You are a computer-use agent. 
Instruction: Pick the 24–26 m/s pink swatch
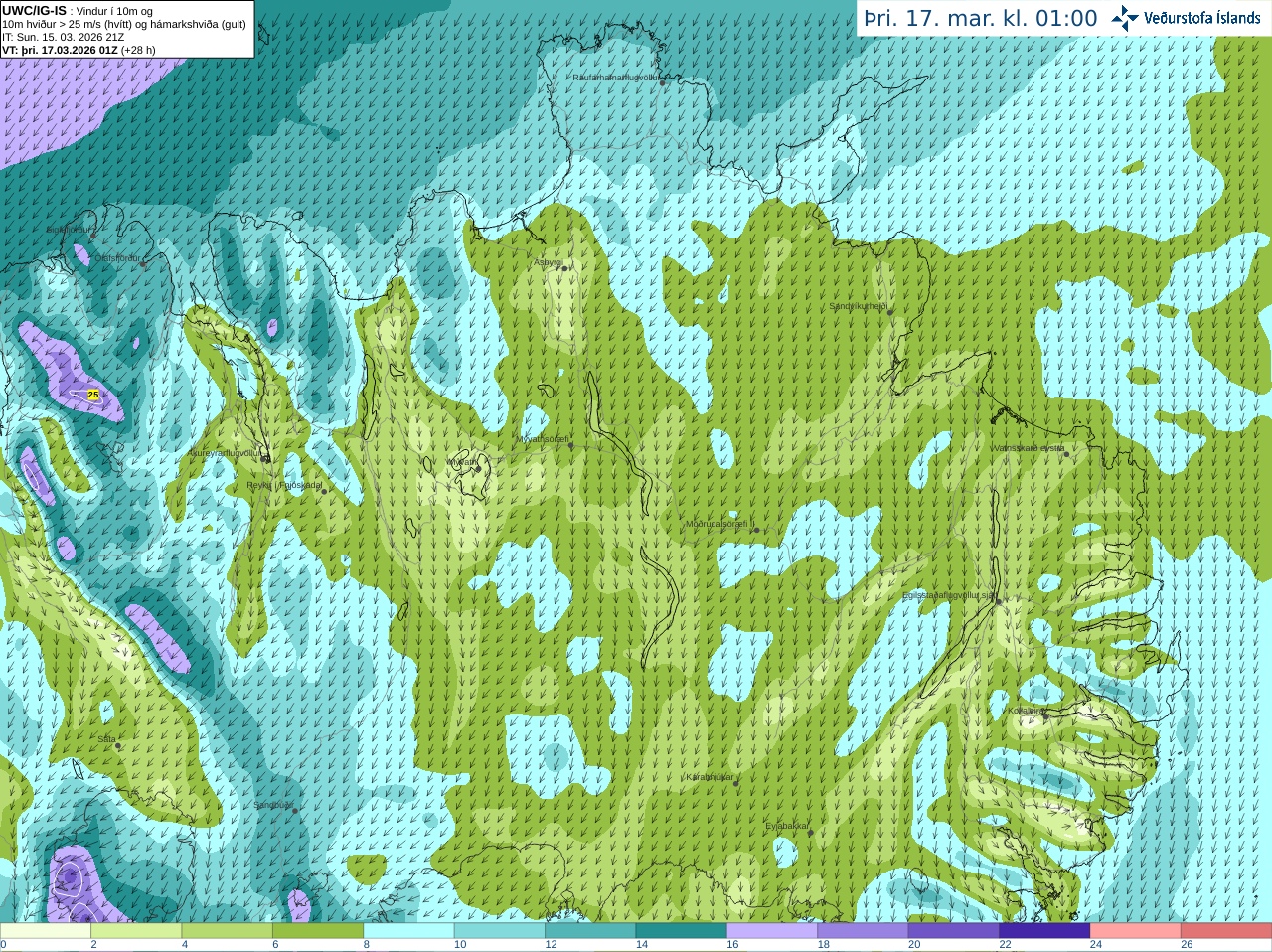(1136, 931)
